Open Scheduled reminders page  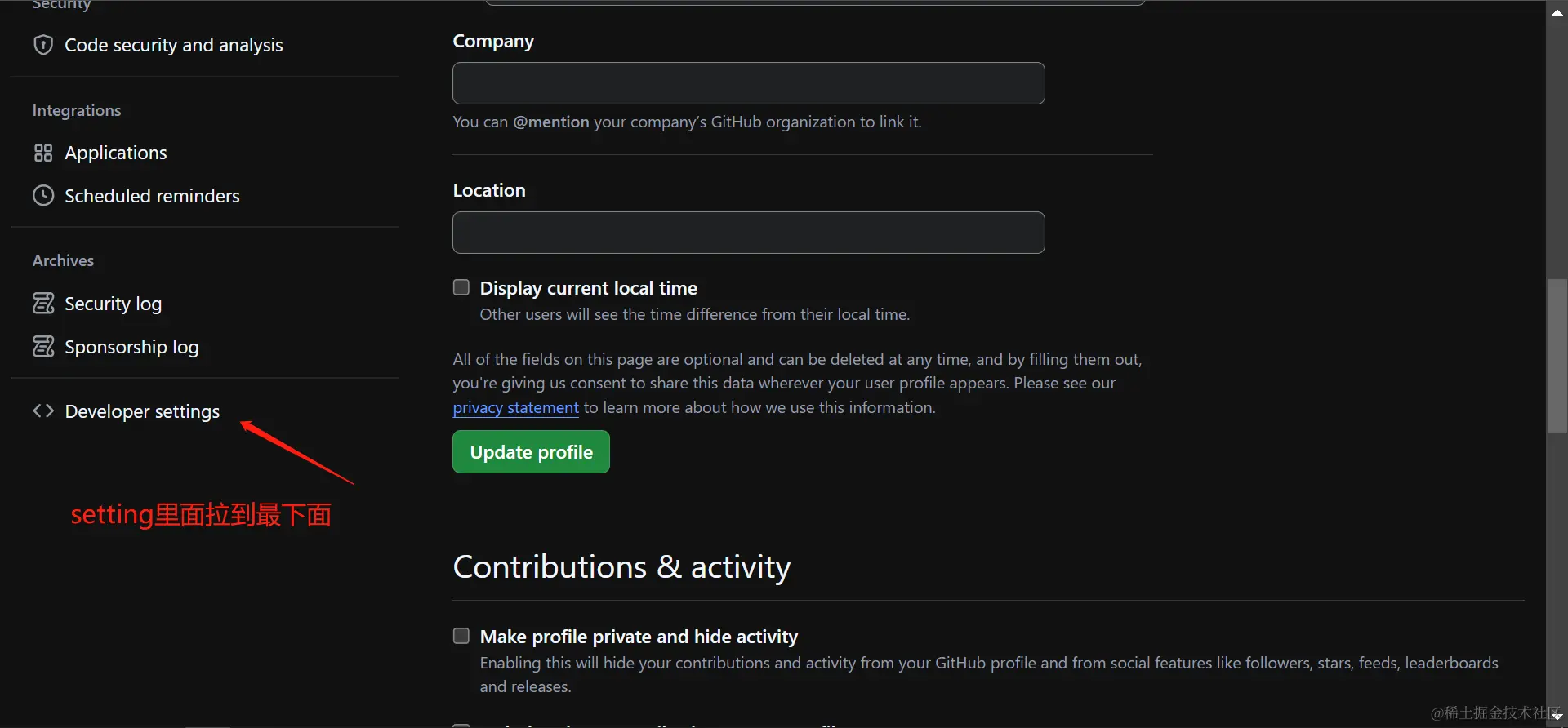point(152,196)
